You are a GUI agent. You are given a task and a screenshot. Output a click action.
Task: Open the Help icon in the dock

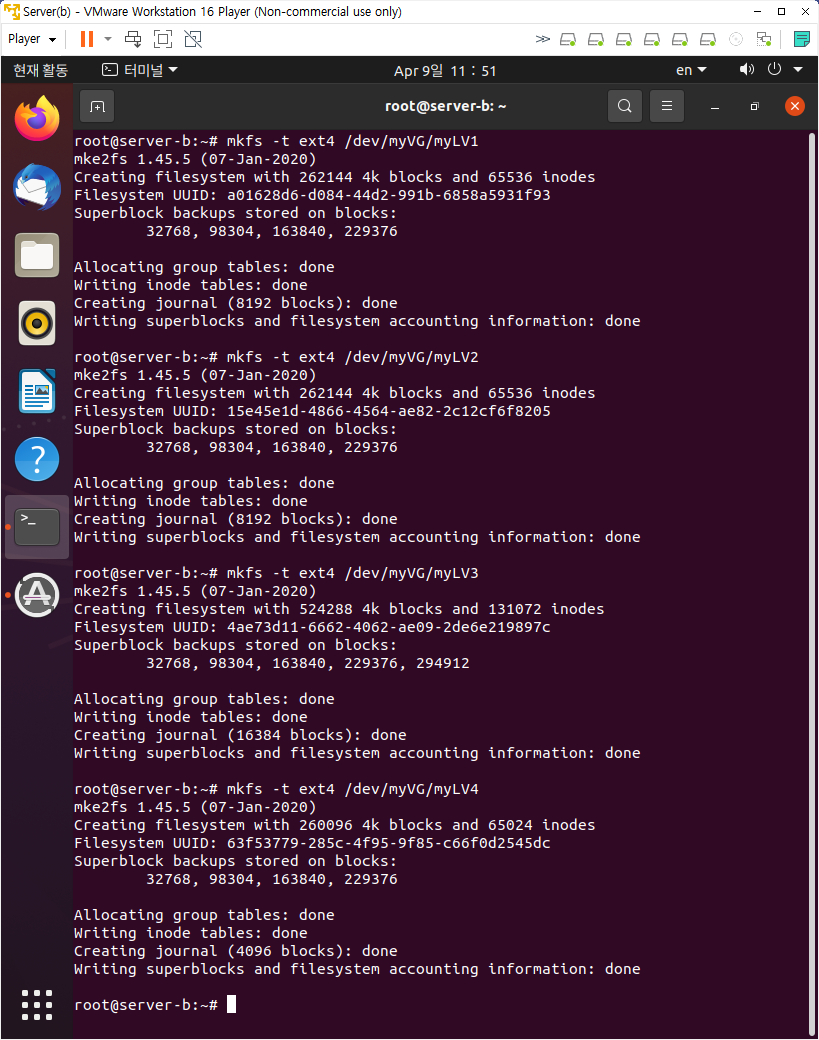point(37,459)
